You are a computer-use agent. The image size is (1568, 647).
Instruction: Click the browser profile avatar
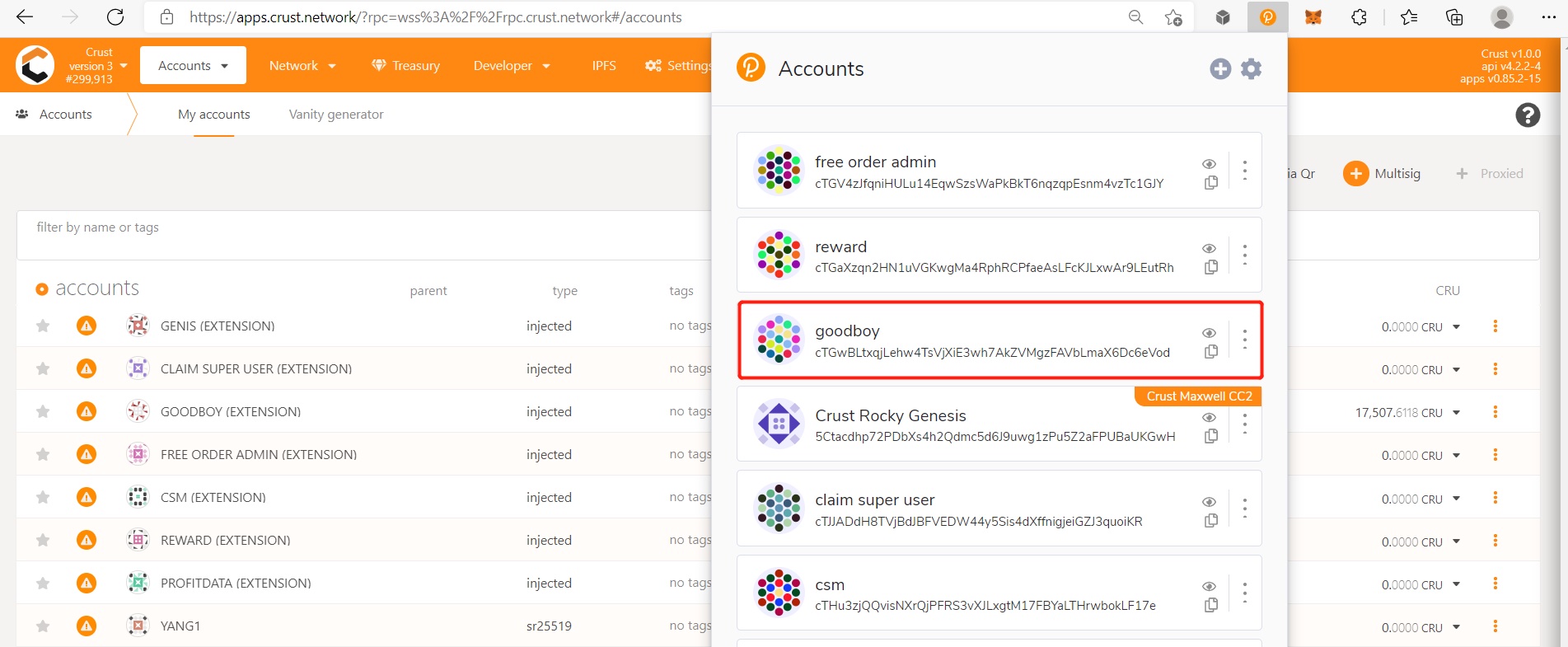click(x=1502, y=17)
